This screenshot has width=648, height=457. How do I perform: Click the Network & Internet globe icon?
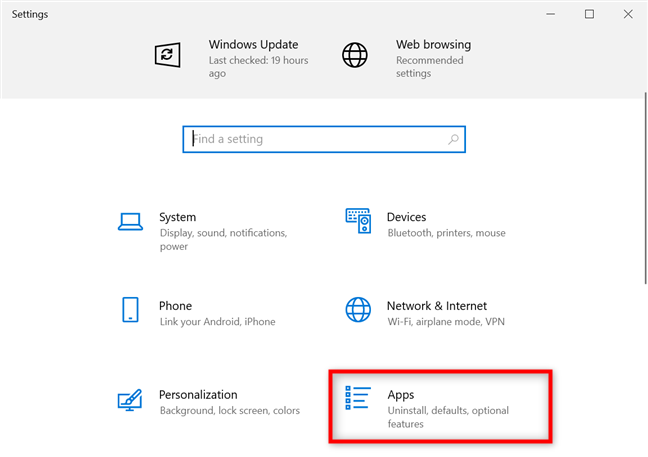click(358, 309)
